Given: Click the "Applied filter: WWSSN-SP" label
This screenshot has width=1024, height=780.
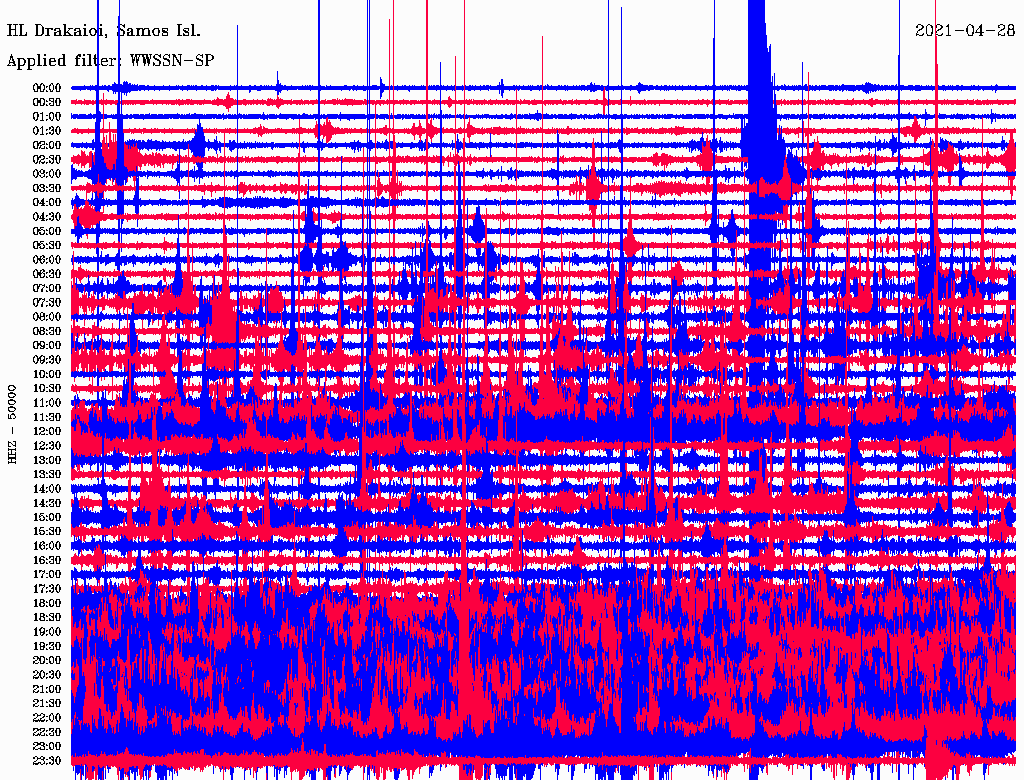Looking at the screenshot, I should click(x=110, y=61).
